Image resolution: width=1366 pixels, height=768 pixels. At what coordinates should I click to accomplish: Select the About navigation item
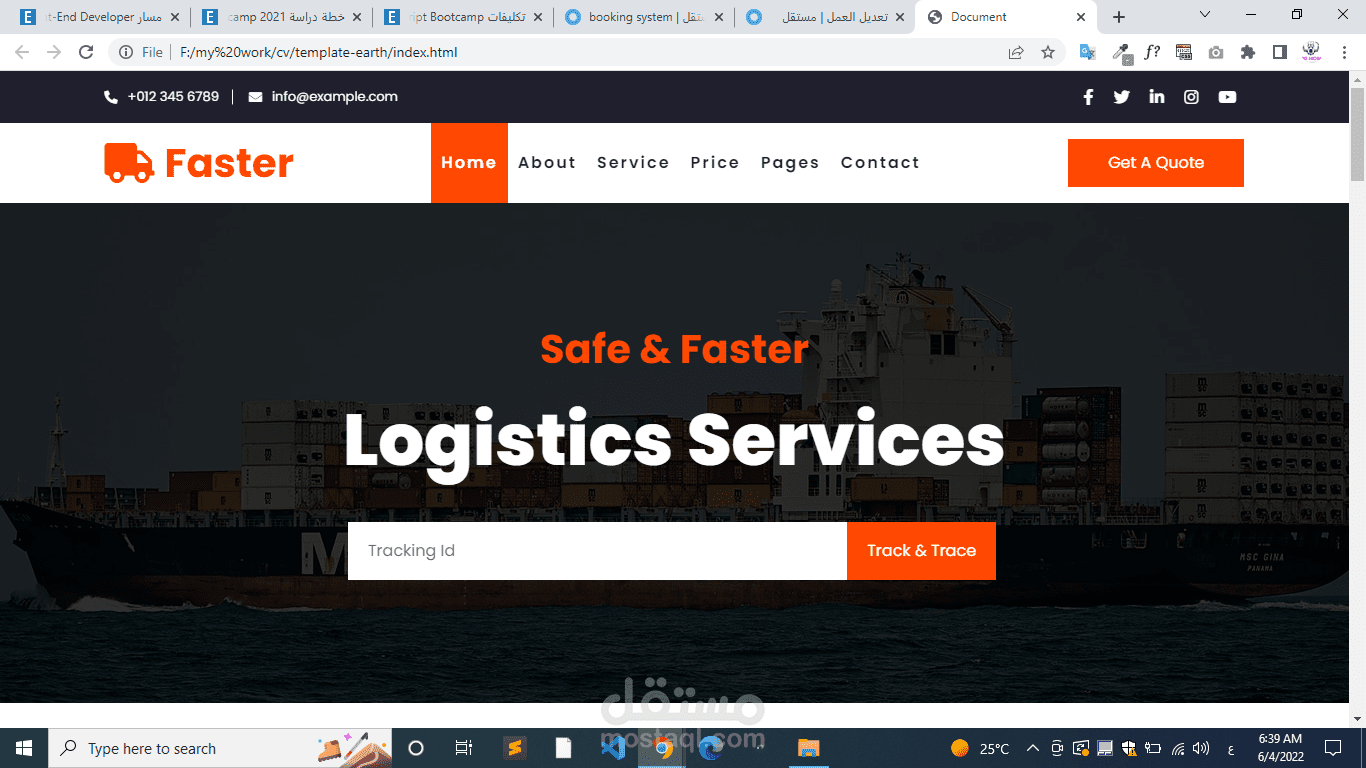click(x=547, y=163)
